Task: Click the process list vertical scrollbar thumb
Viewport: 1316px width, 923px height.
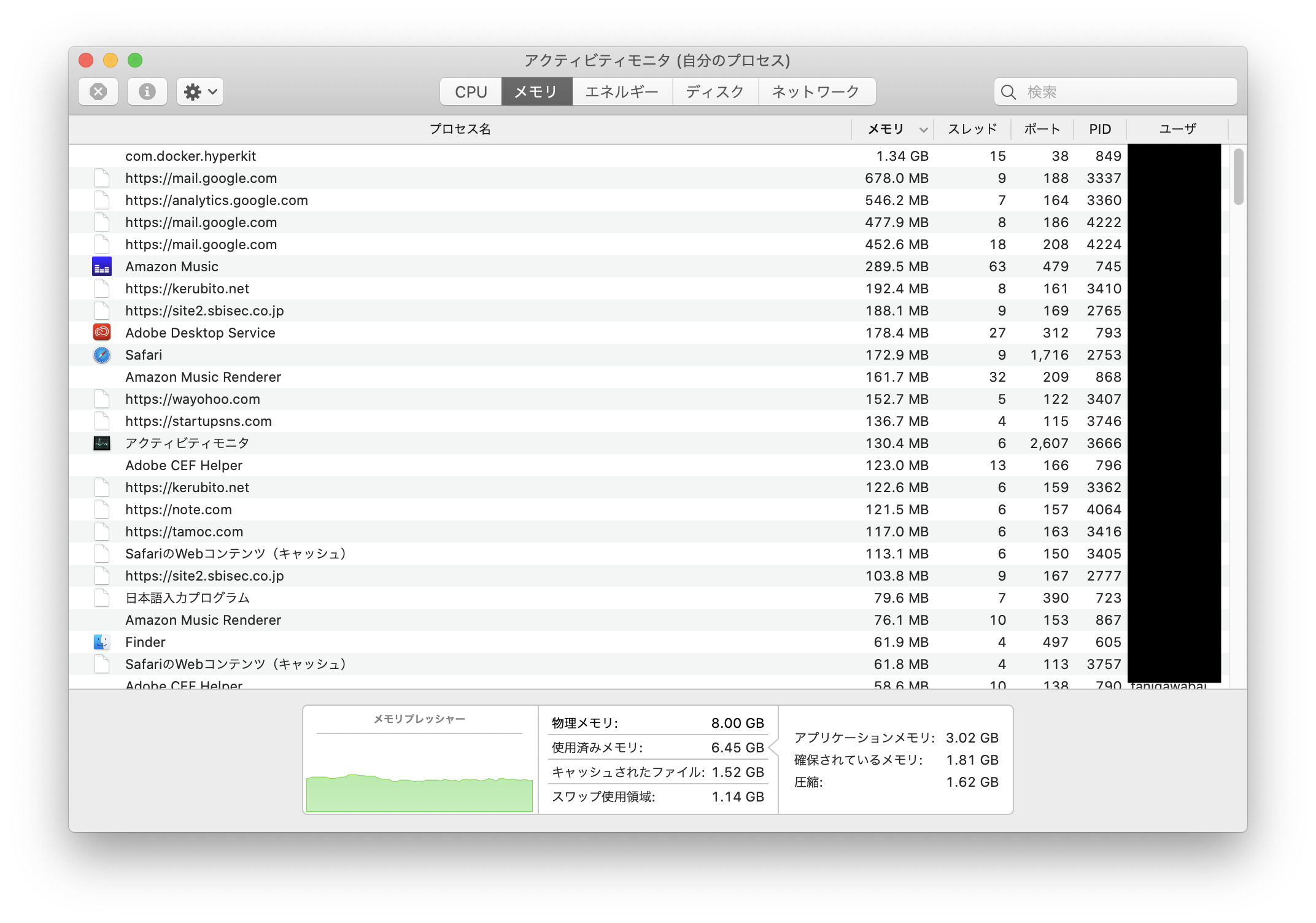Action: (1238, 177)
